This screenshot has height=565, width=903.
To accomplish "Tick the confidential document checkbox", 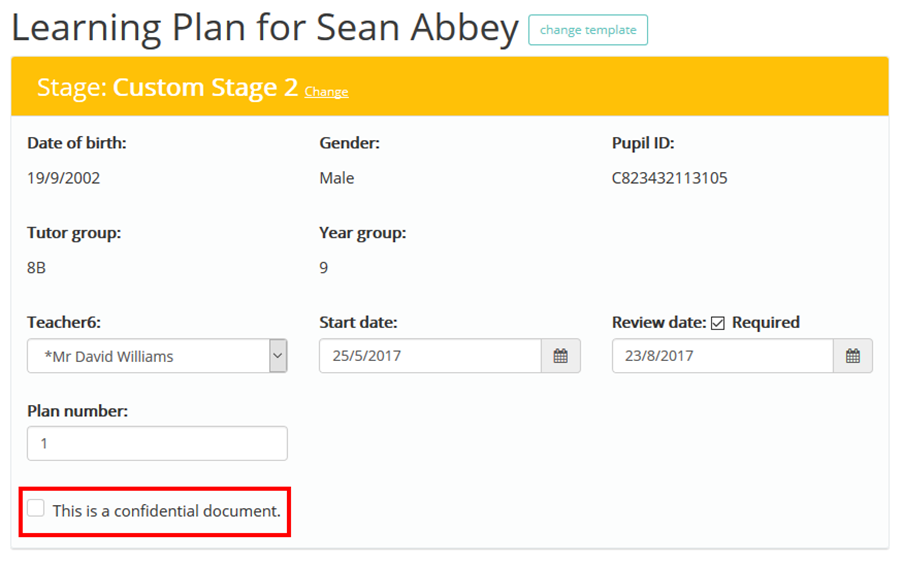I will click(36, 509).
